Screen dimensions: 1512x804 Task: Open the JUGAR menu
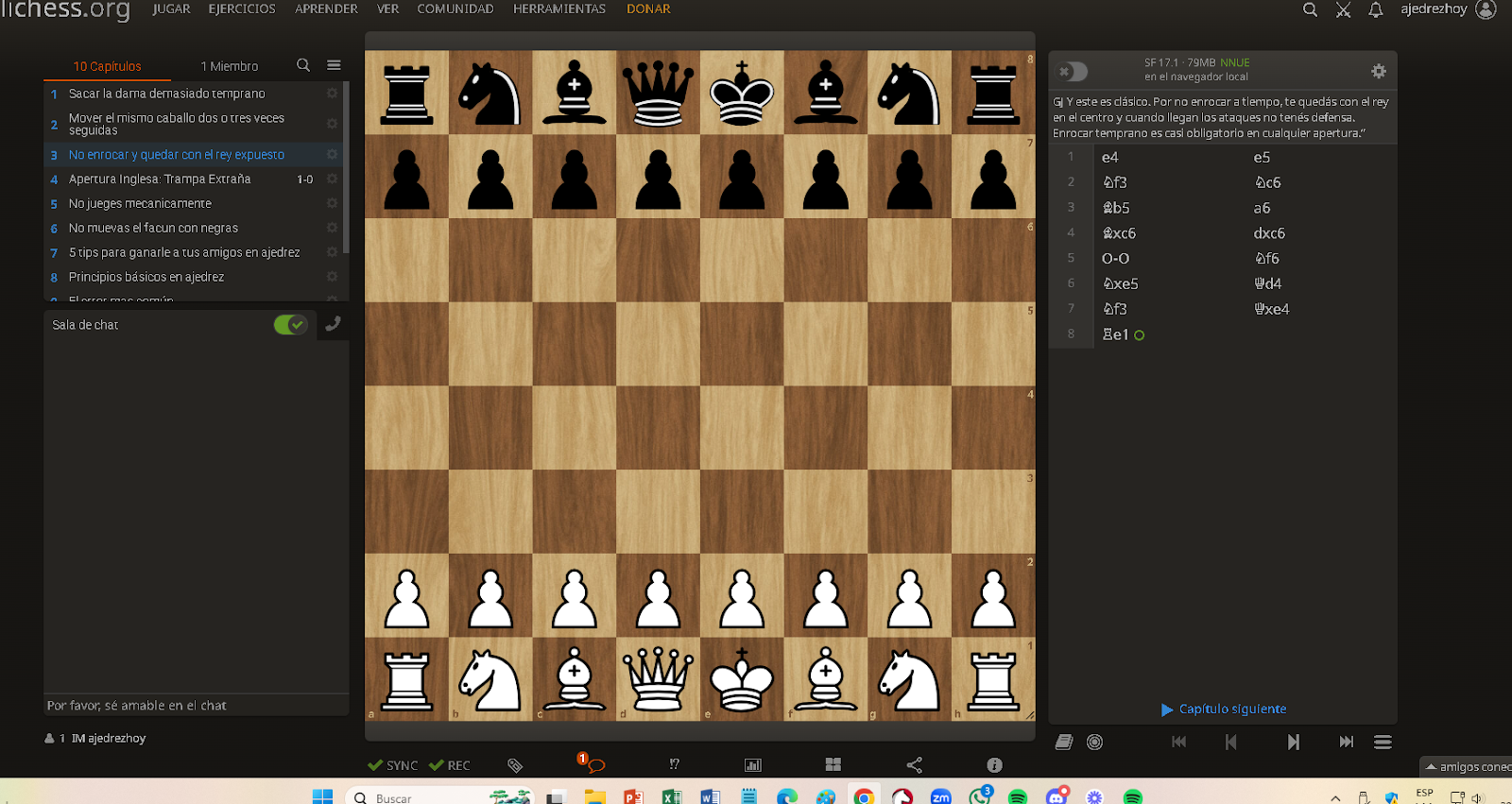pos(171,9)
